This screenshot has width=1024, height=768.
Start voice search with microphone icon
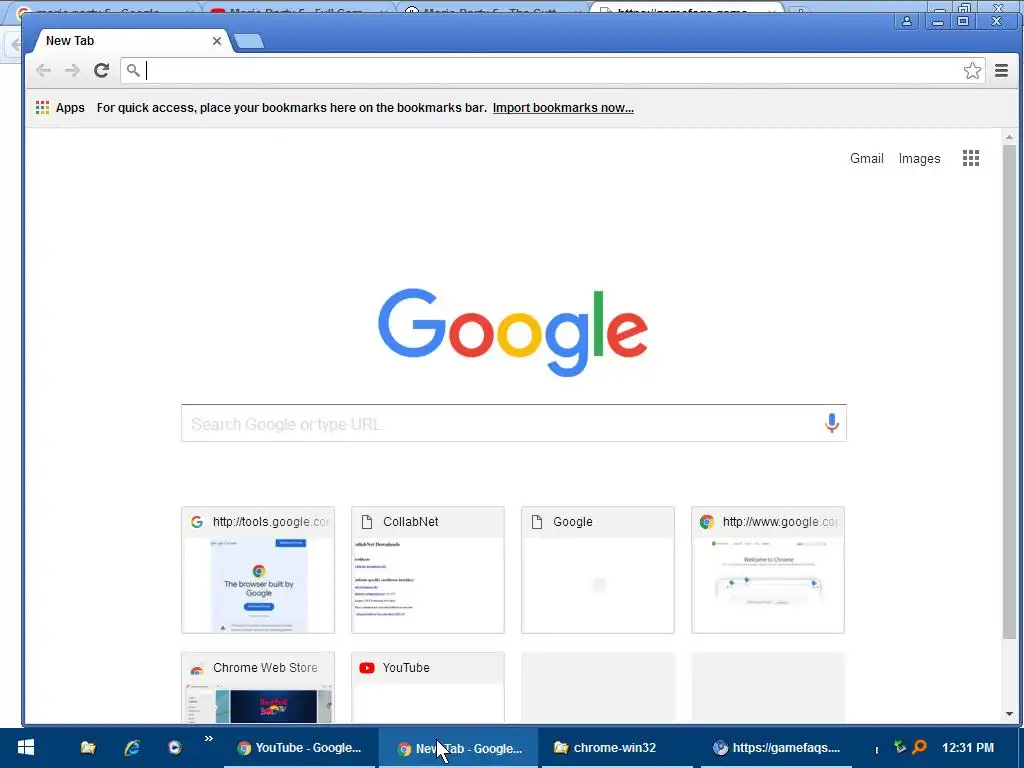pos(831,423)
